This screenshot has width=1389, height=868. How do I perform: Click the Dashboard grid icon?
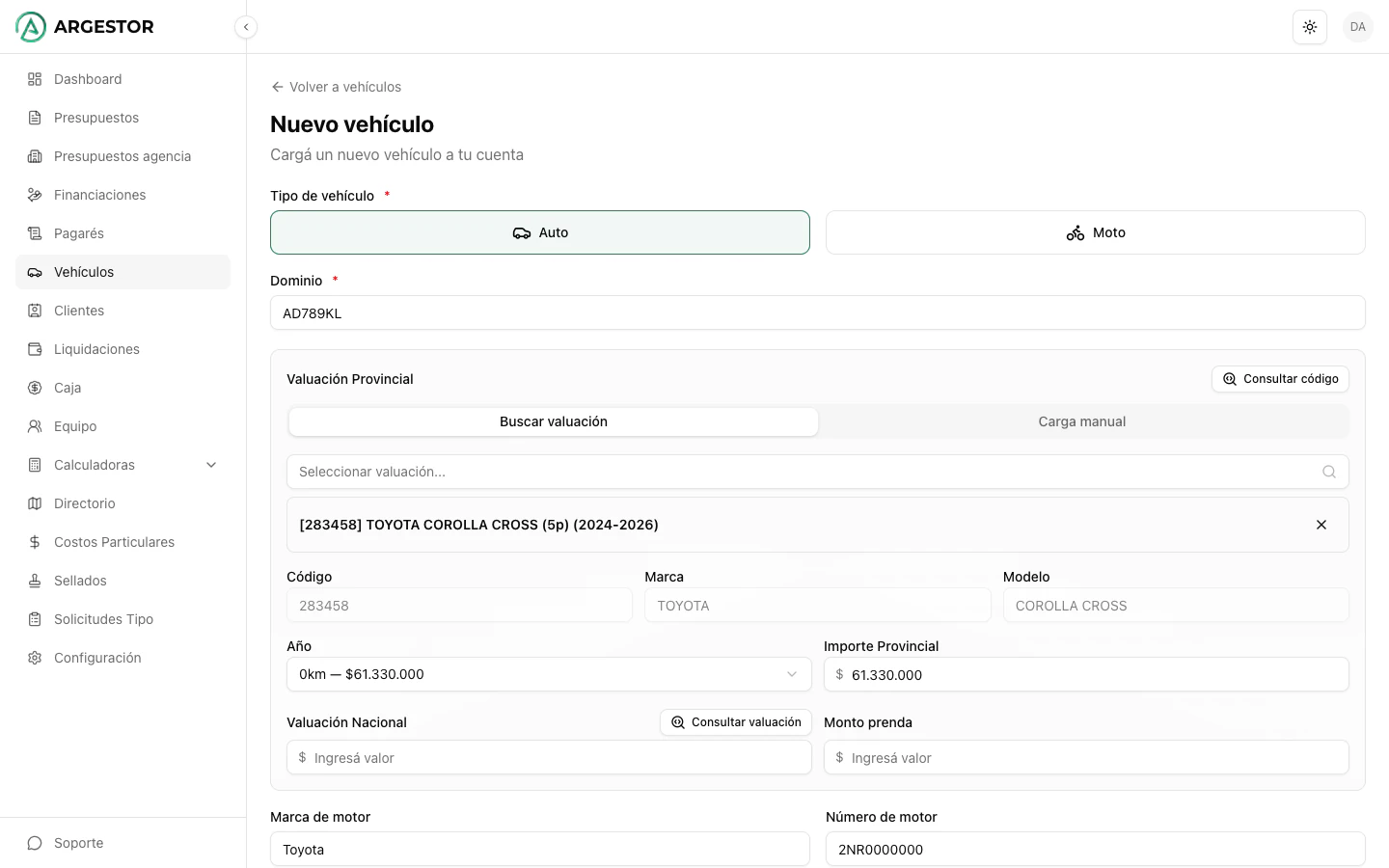[35, 79]
